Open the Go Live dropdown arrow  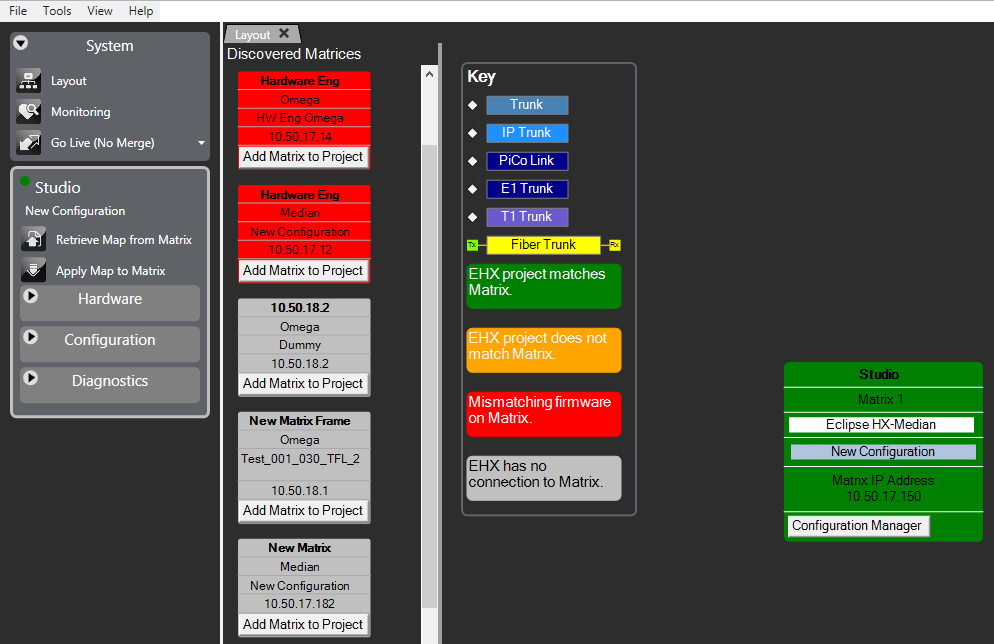pyautogui.click(x=201, y=143)
